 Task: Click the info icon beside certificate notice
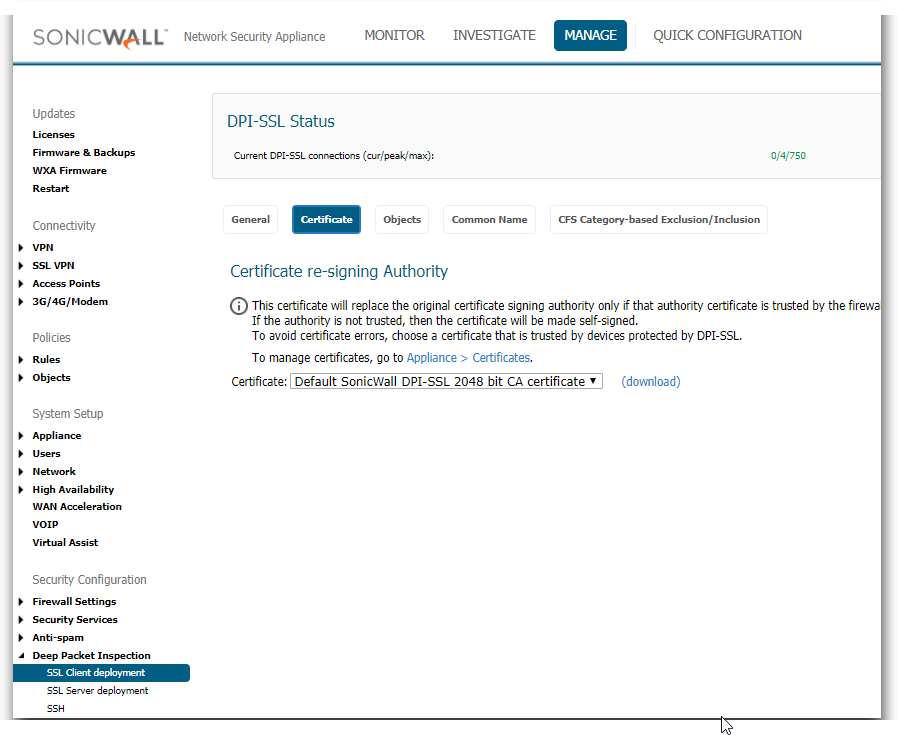[239, 306]
